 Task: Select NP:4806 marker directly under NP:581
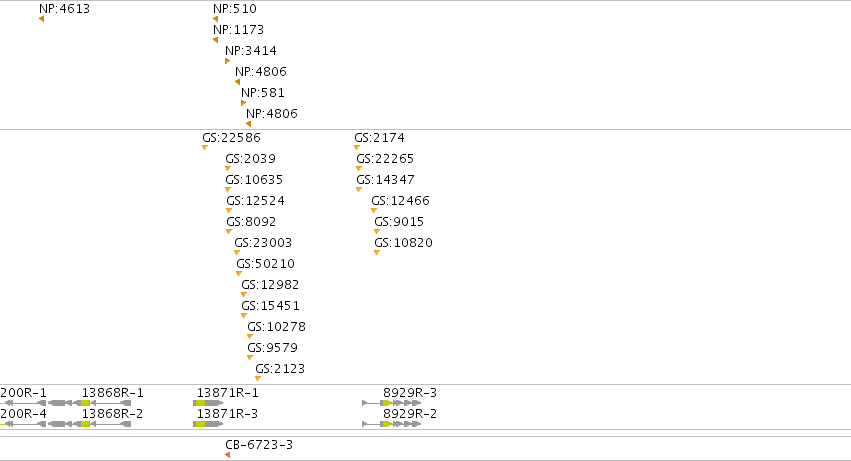(x=248, y=124)
